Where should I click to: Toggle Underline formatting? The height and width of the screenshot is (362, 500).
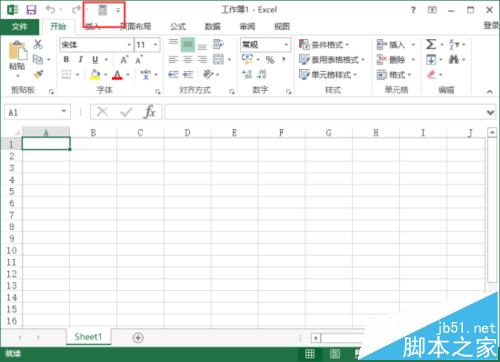[95, 60]
